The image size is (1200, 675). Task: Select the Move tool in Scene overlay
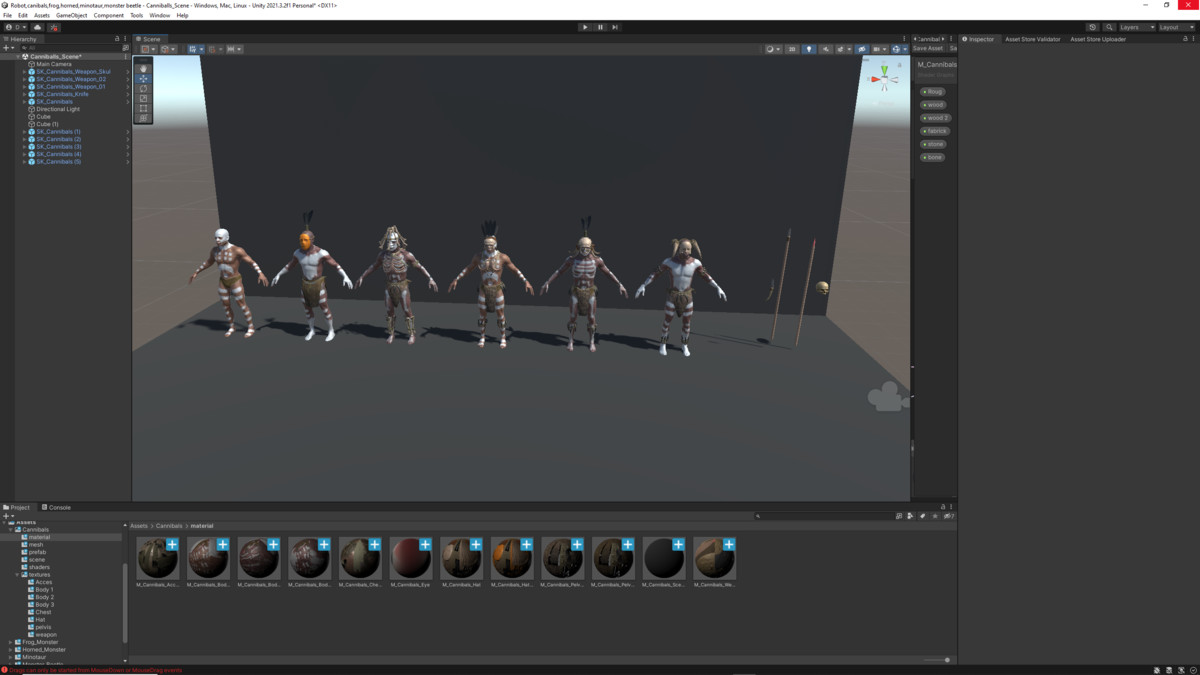pyautogui.click(x=143, y=79)
